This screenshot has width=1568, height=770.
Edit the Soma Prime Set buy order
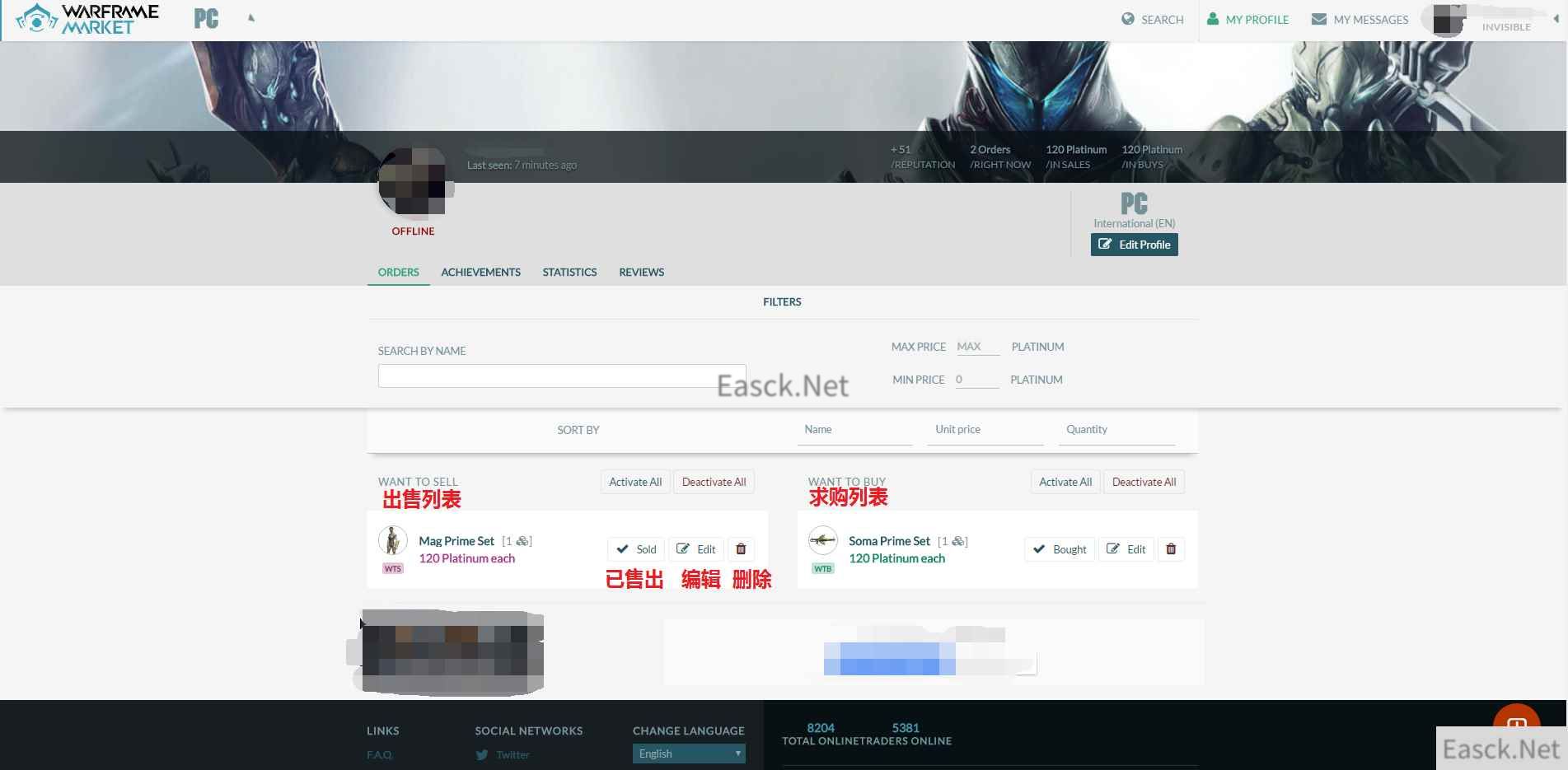click(1126, 549)
